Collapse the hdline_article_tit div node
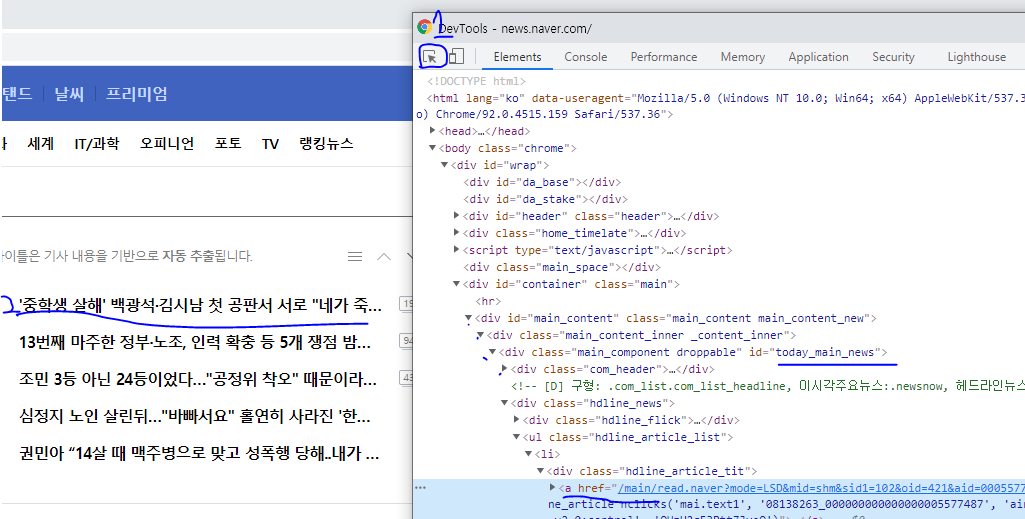Image resolution: width=1025 pixels, height=519 pixels. pyautogui.click(x=540, y=471)
